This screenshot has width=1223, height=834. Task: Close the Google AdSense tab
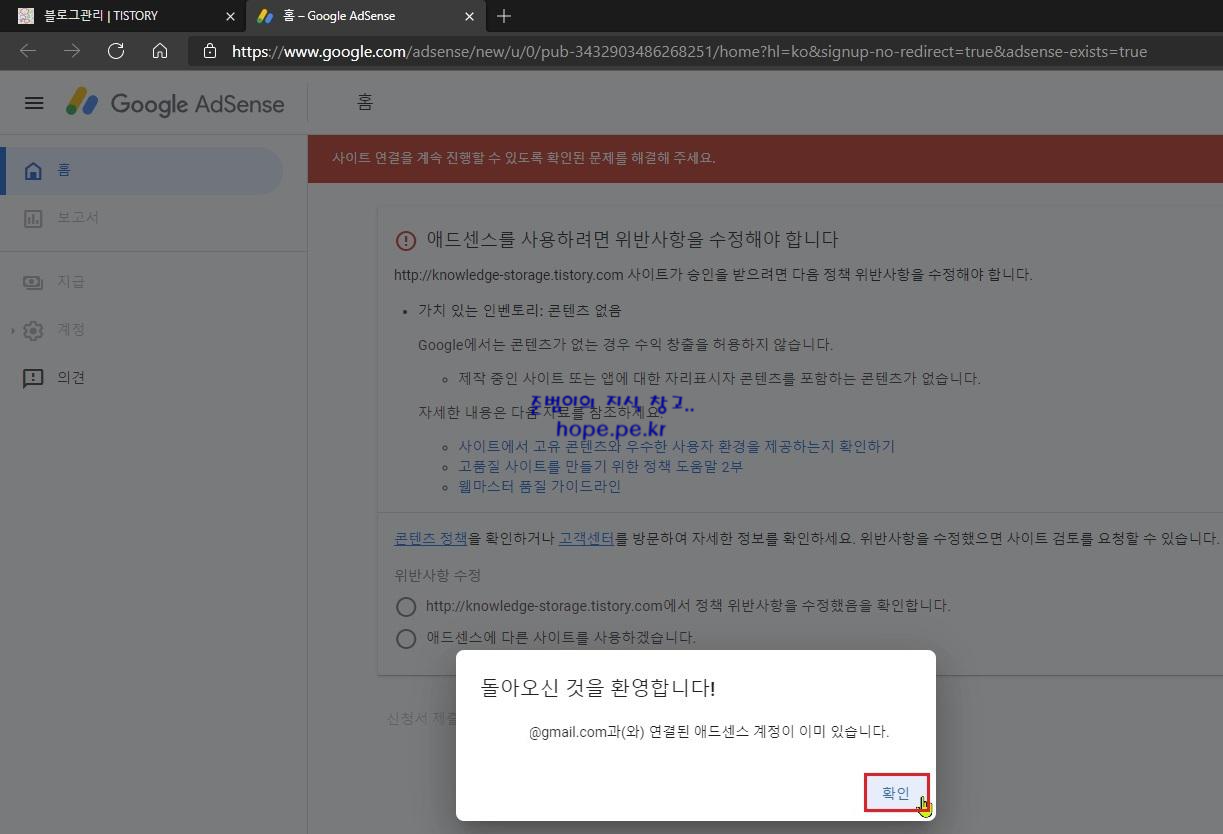[x=470, y=16]
